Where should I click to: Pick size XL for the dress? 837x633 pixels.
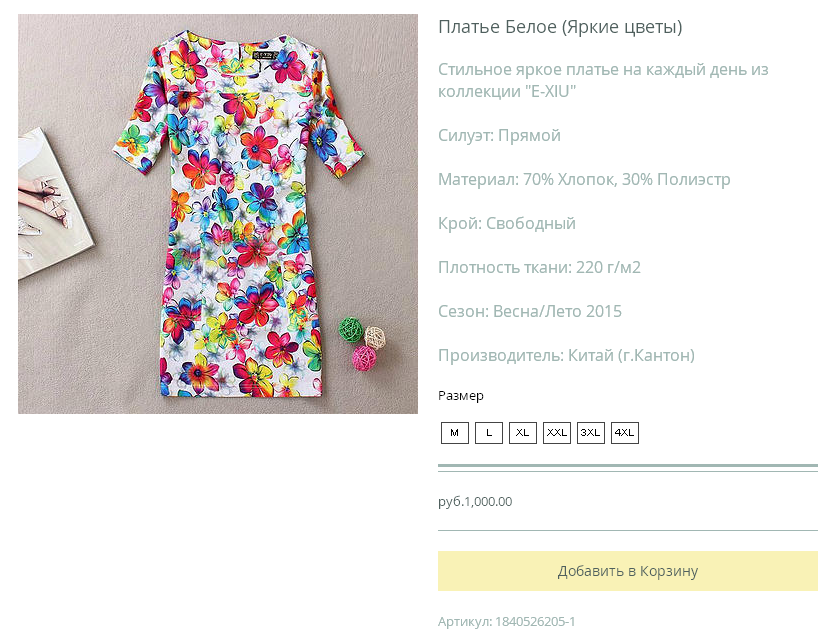click(x=523, y=432)
